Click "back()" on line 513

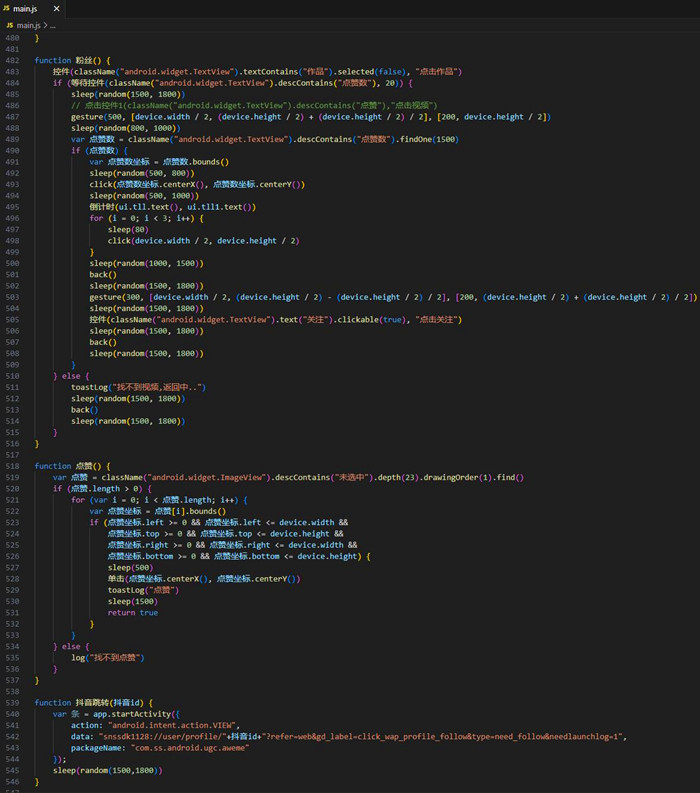(x=84, y=410)
